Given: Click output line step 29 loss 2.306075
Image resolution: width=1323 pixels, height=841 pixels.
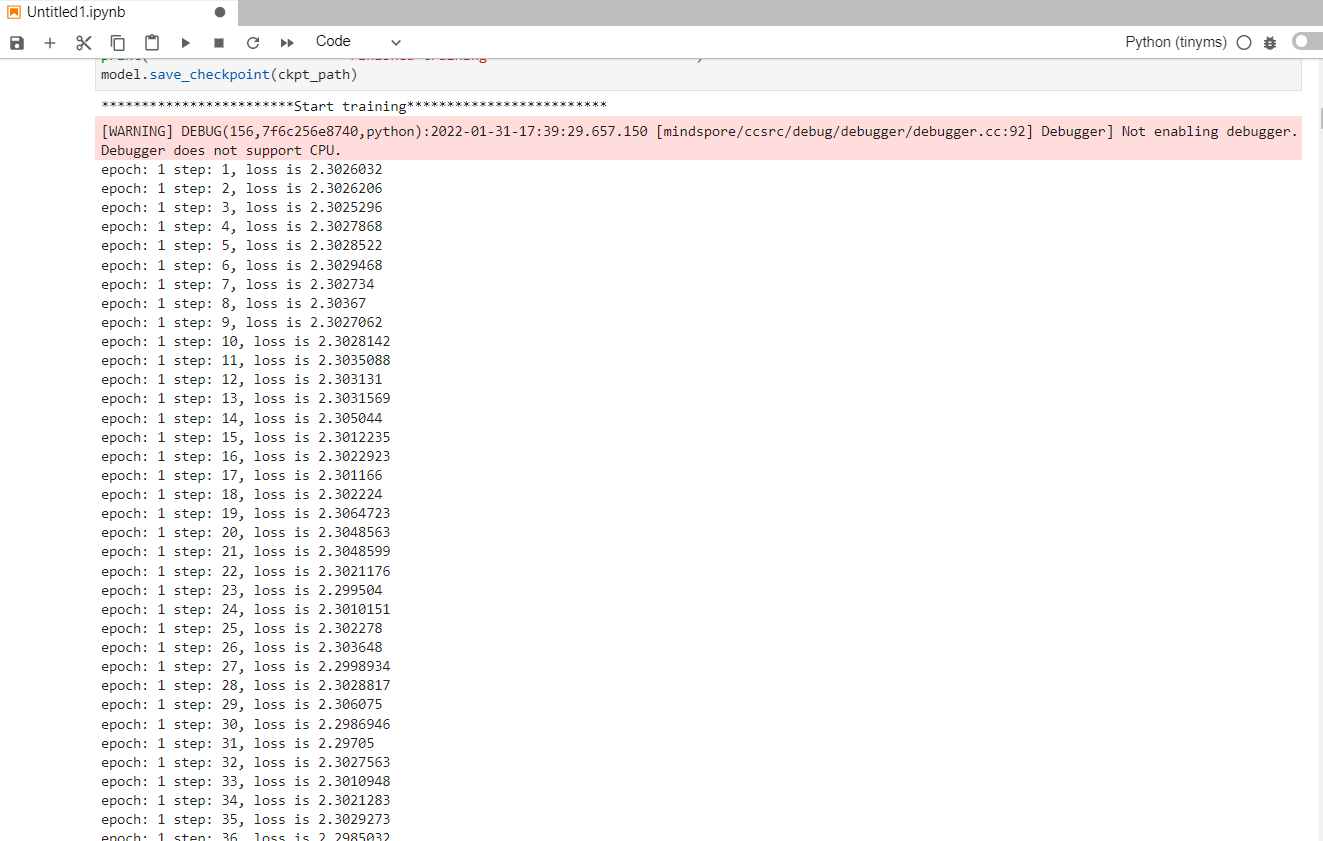Looking at the screenshot, I should coord(241,704).
